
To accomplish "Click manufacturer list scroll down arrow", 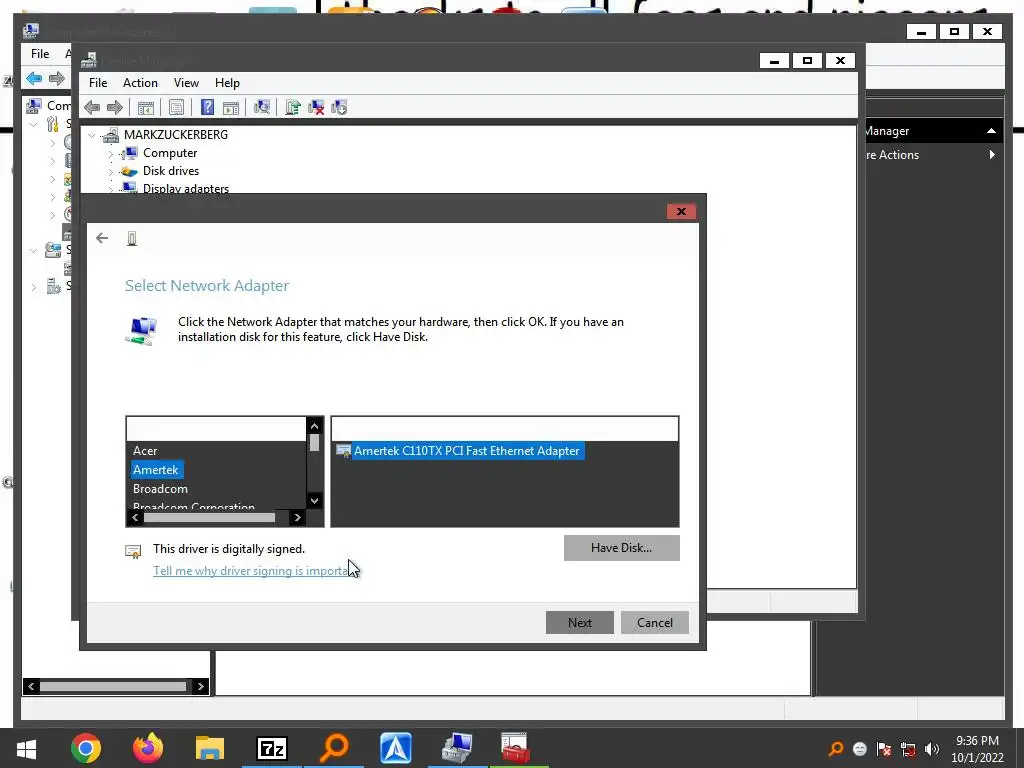I will pos(314,501).
